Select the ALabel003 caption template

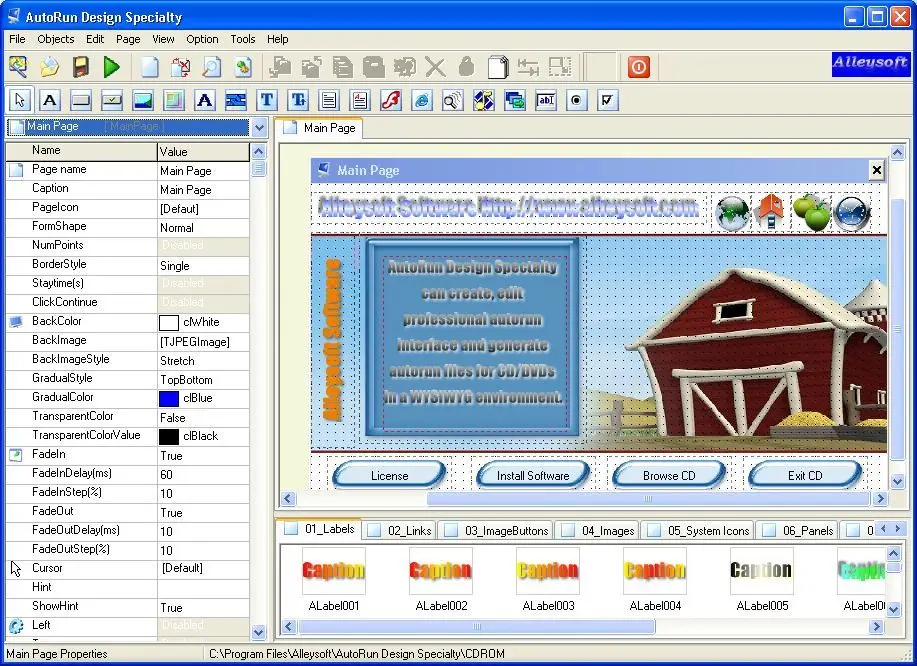click(x=548, y=579)
